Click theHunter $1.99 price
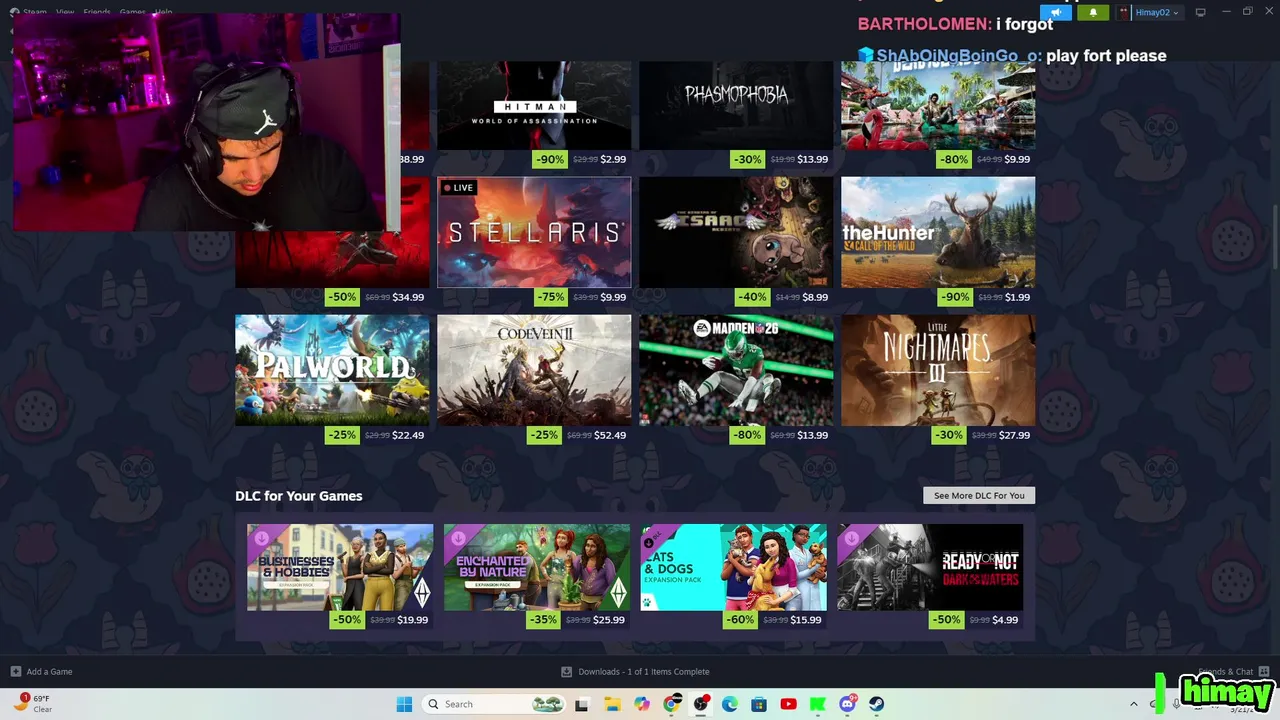1280x720 pixels. [1017, 297]
